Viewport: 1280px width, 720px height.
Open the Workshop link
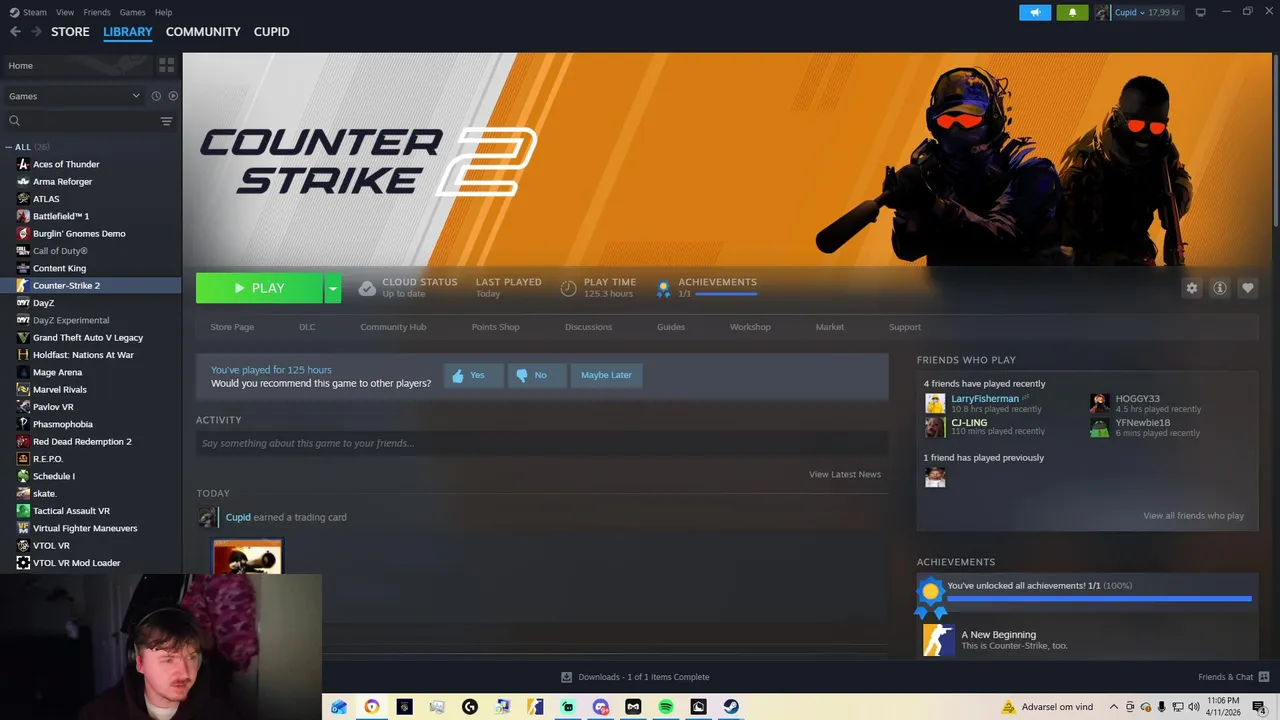tap(750, 327)
